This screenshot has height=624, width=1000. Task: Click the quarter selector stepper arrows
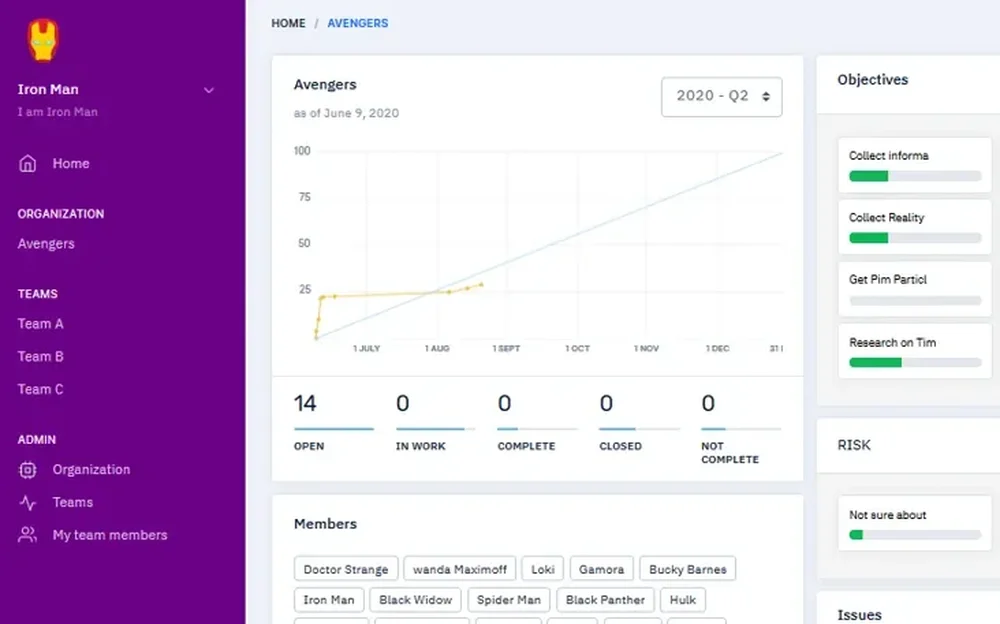pos(766,97)
